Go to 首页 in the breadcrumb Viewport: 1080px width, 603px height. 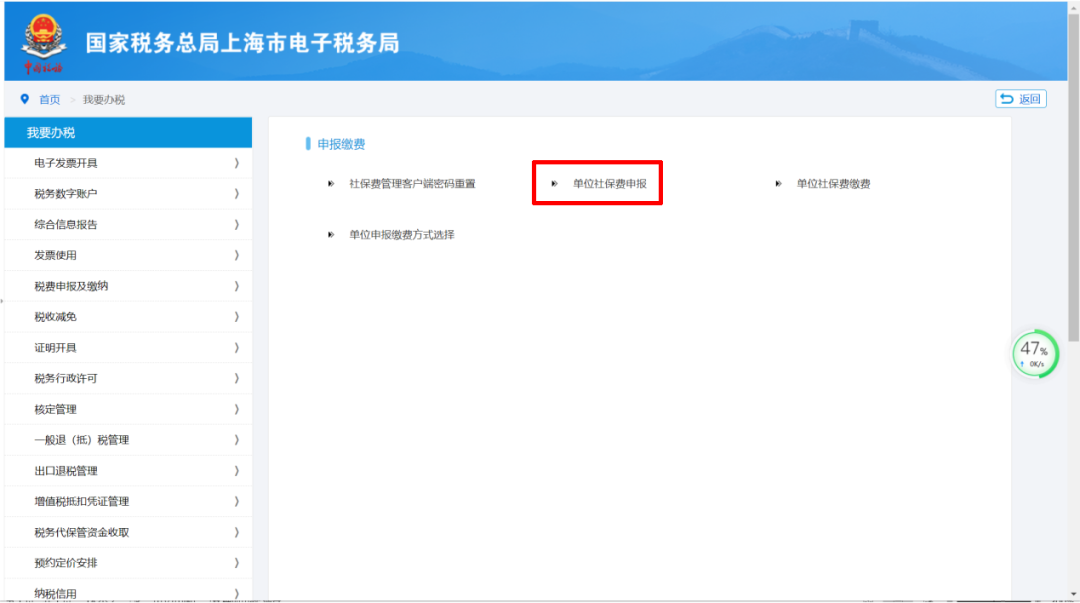(x=49, y=100)
